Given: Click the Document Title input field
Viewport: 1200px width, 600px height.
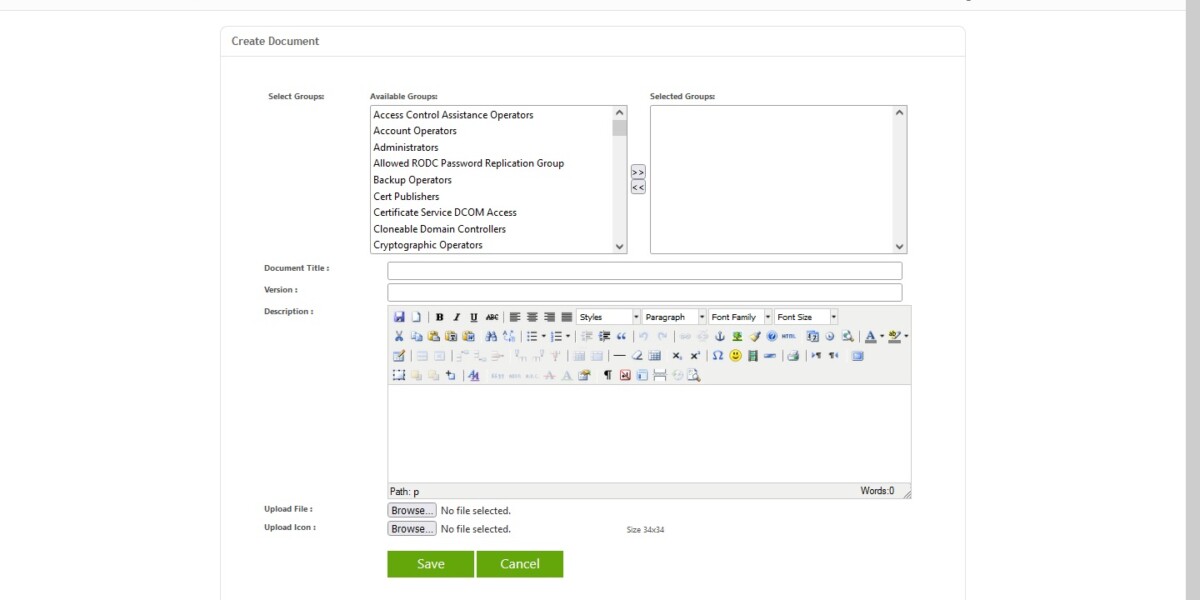Looking at the screenshot, I should [645, 270].
